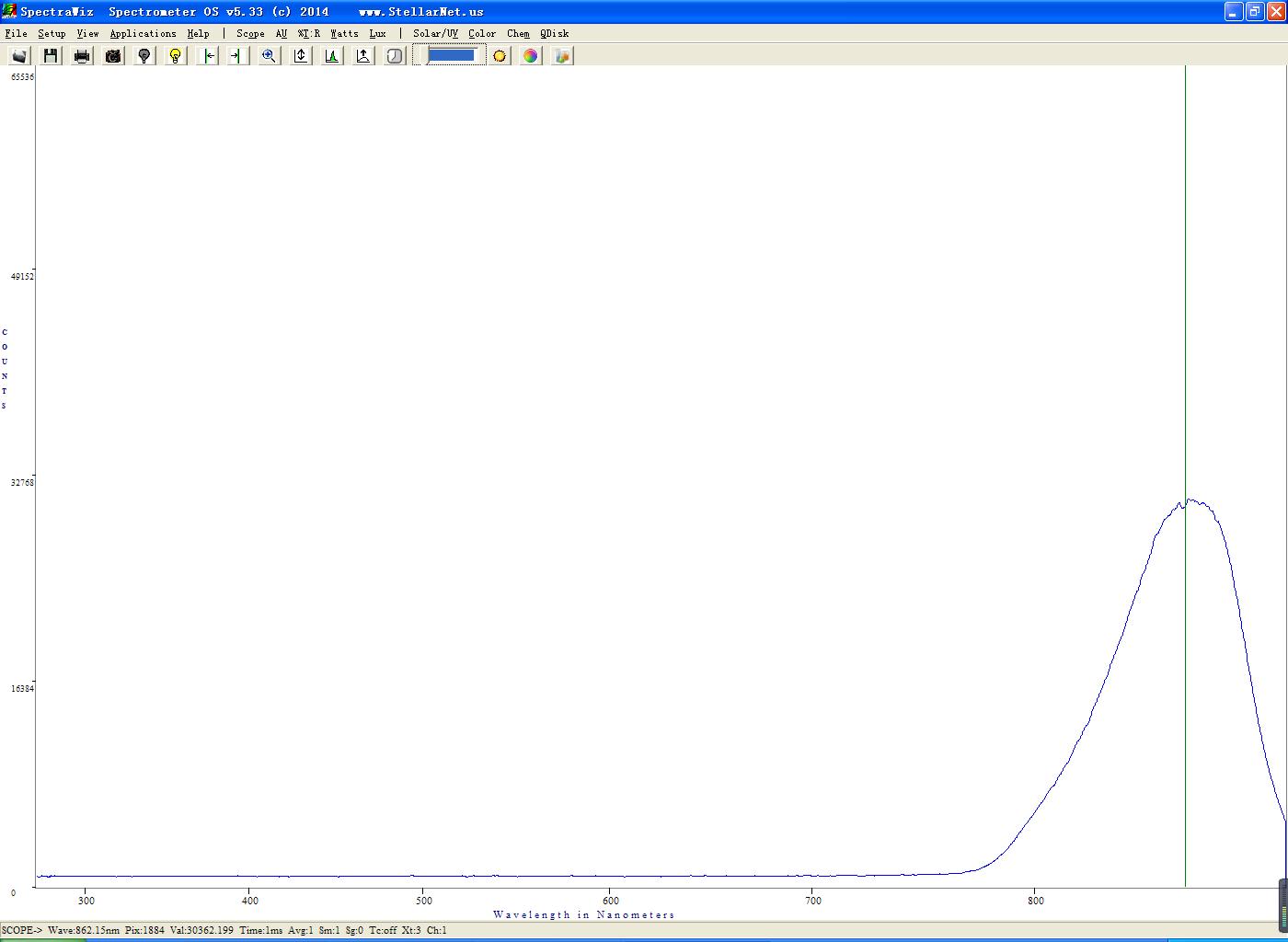Print the spectrum using the printer icon

click(82, 56)
